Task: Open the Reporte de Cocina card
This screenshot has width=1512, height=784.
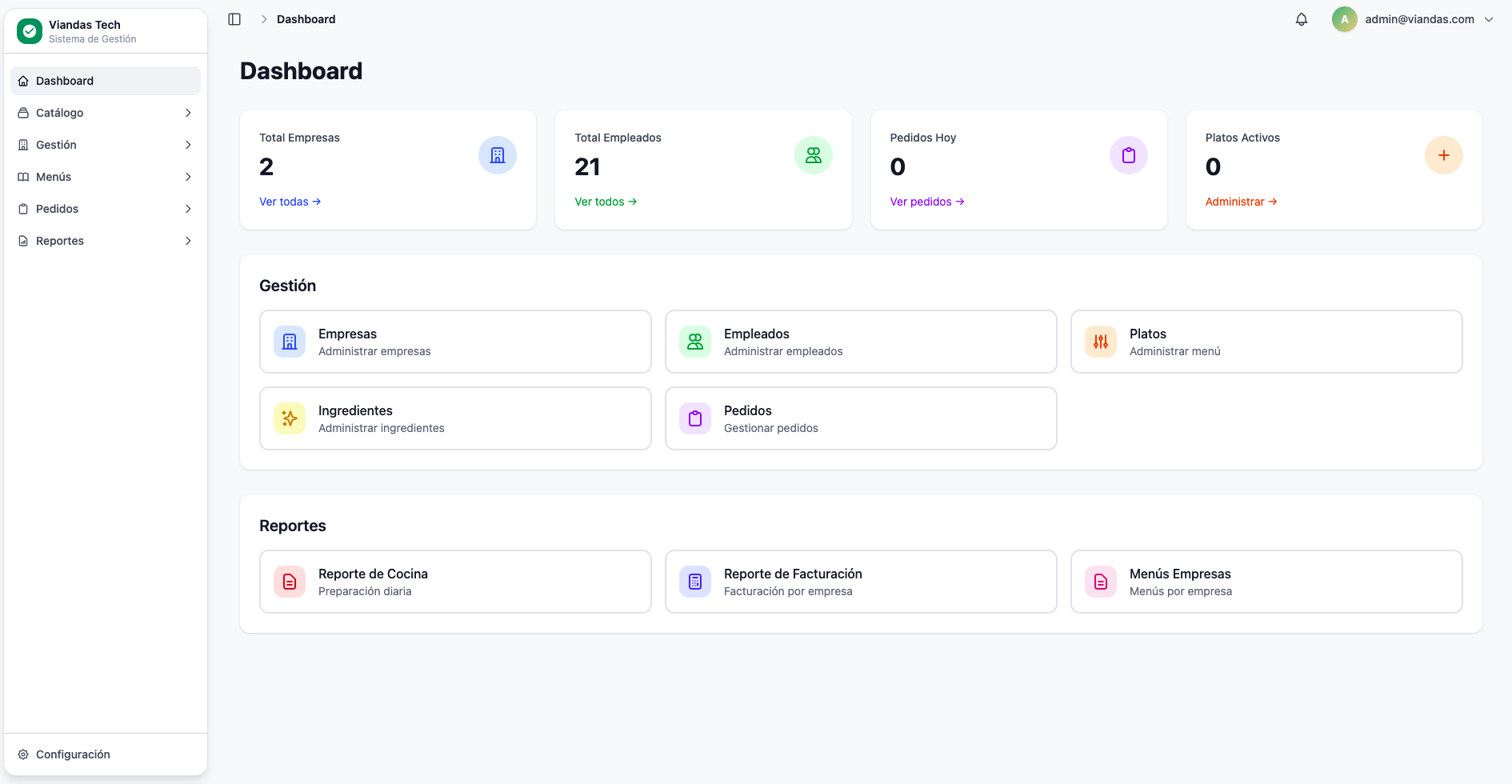Action: (455, 582)
